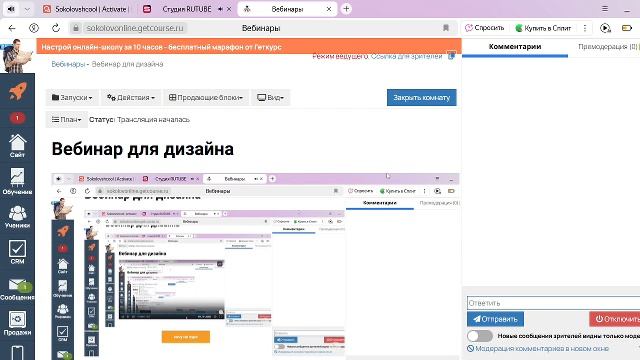Open the red notification badge in sidebar
This screenshot has width=640, height=360.
pos(17,118)
